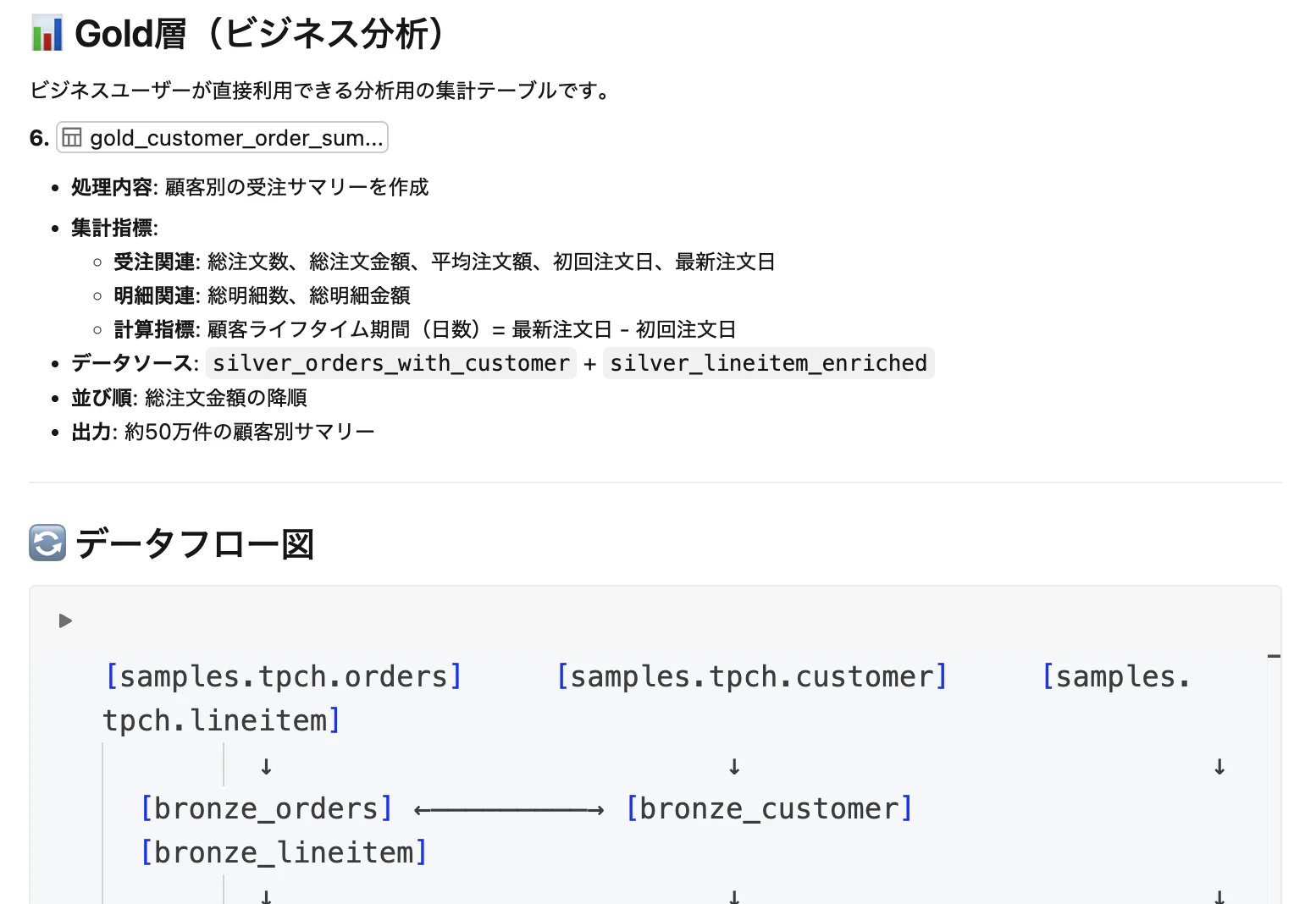
Task: Select the データフロー図 heading
Action: (x=195, y=543)
